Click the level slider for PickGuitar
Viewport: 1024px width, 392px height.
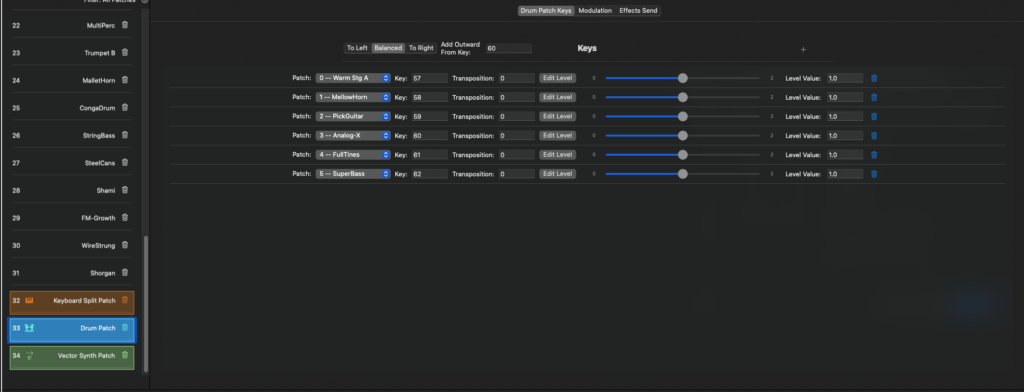pos(682,116)
